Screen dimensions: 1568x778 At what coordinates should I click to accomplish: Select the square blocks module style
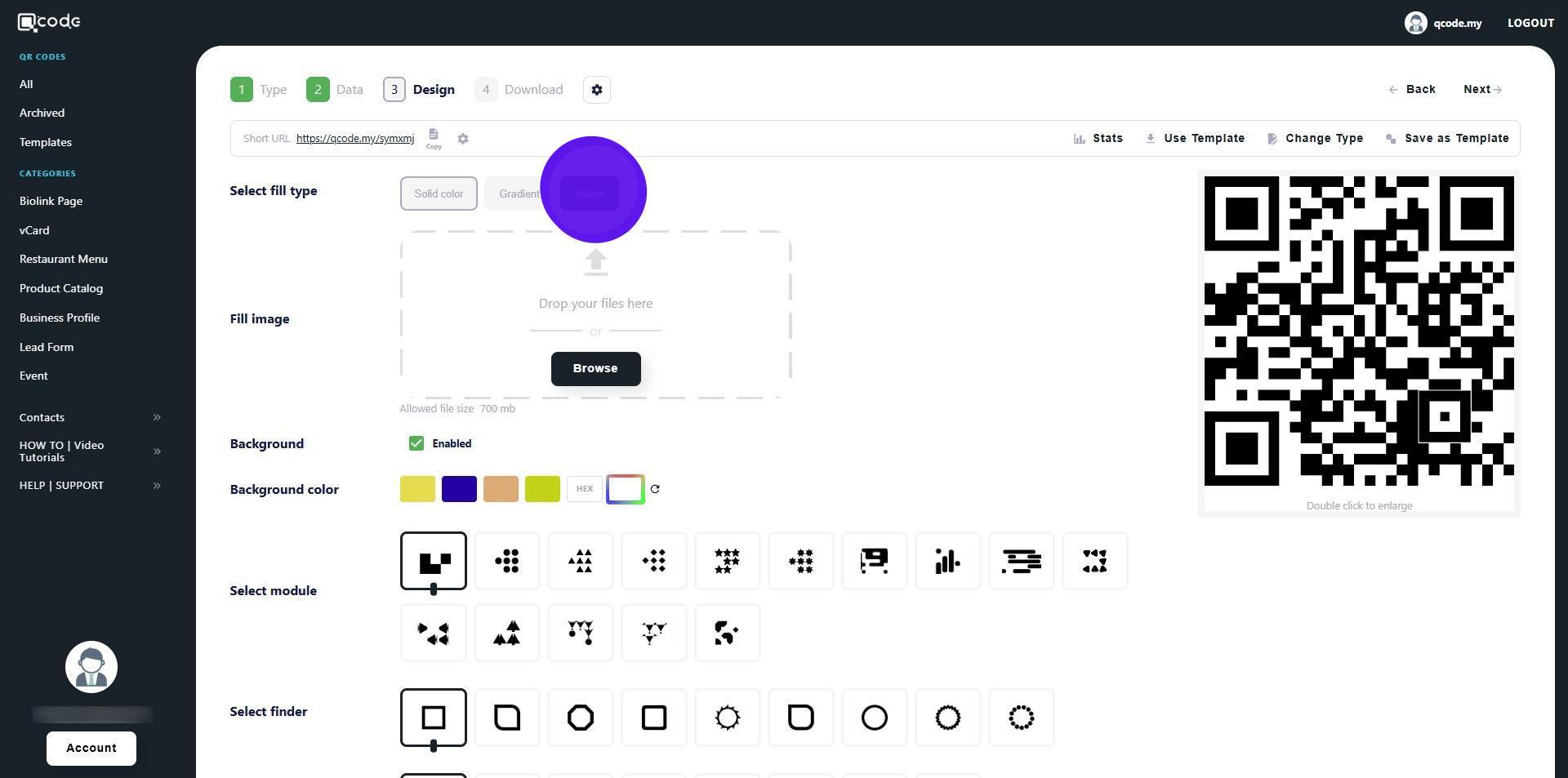click(x=434, y=561)
